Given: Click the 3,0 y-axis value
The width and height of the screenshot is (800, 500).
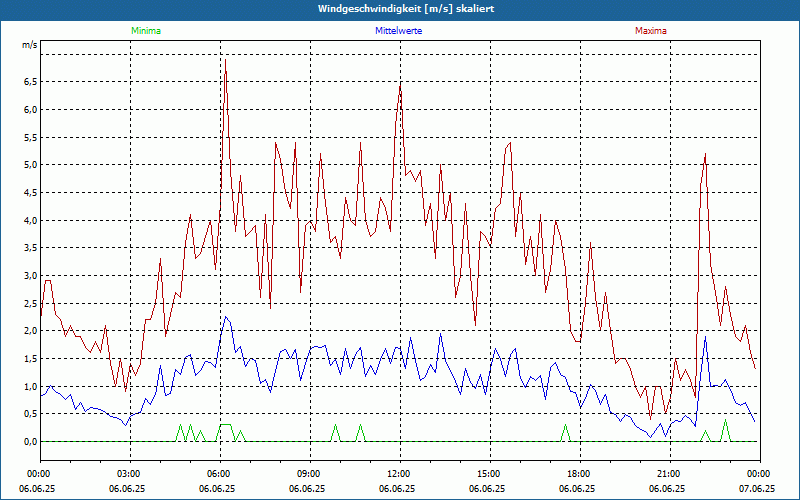Looking at the screenshot, I should [x=31, y=276].
